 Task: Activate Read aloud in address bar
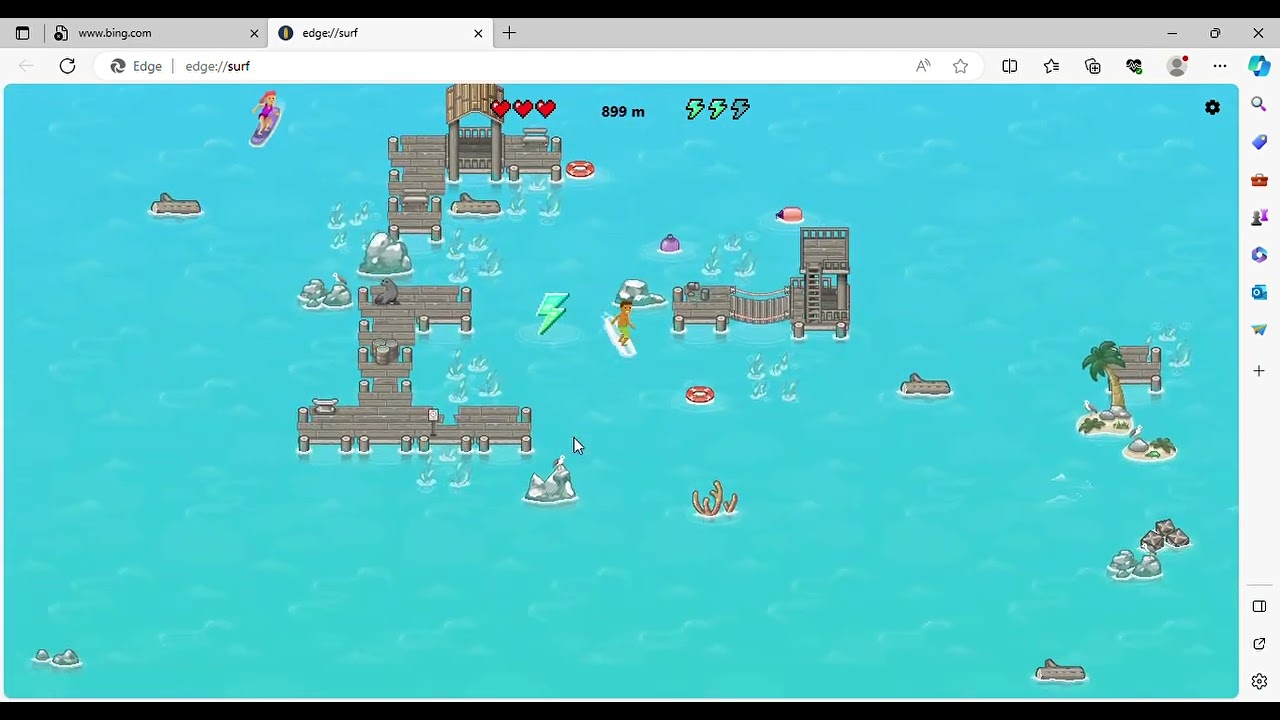923,66
